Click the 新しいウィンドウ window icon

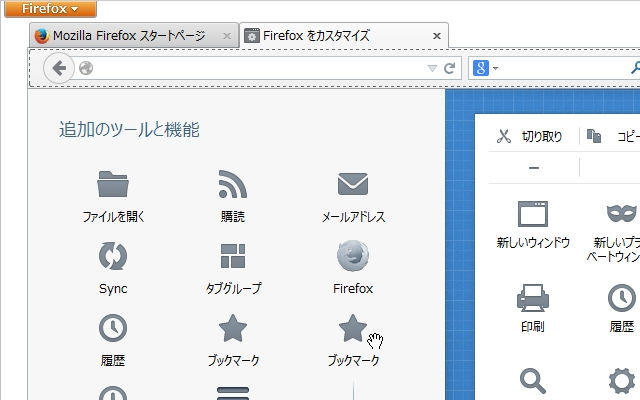click(x=533, y=213)
